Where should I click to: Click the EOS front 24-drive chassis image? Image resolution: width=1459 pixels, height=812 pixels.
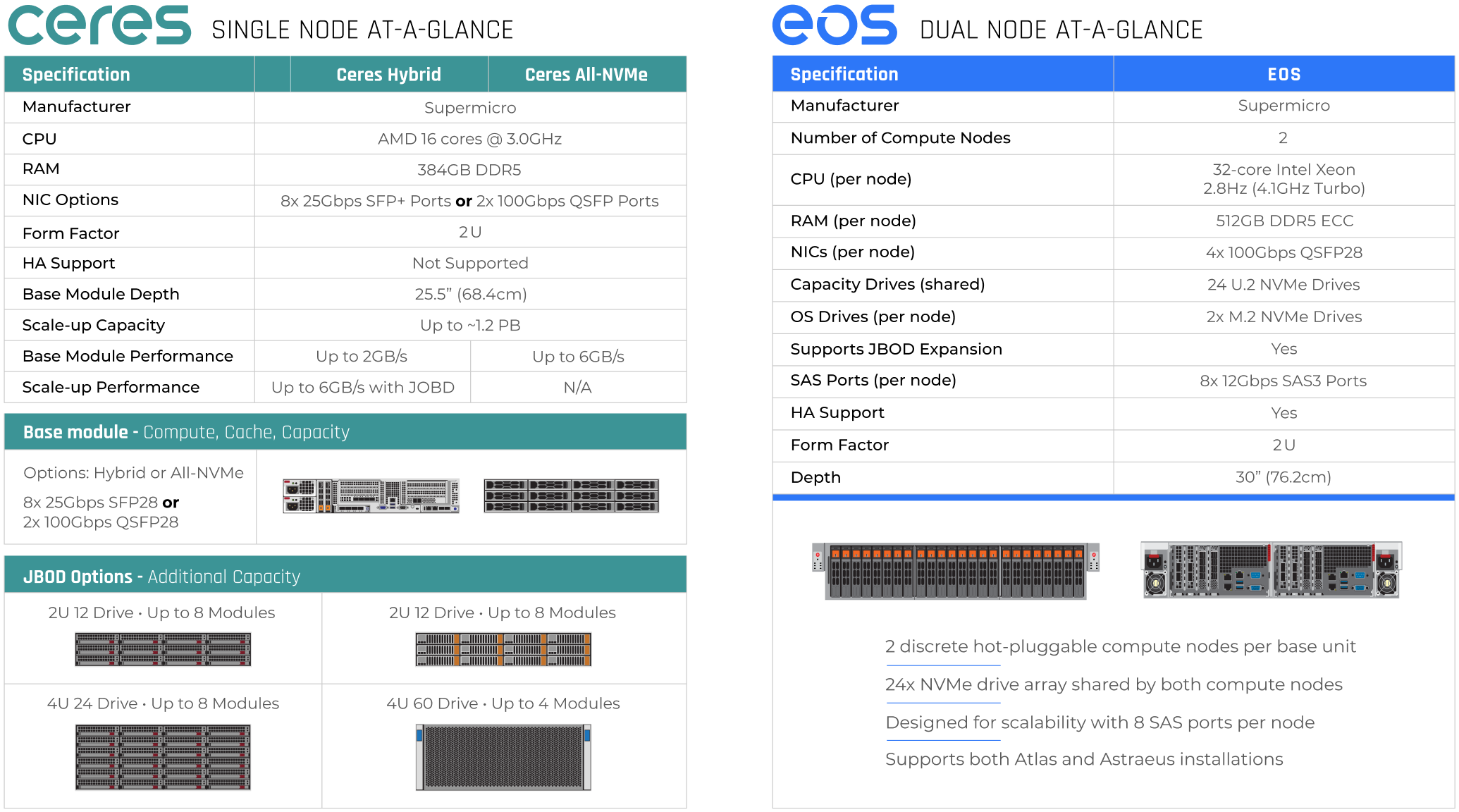[956, 570]
